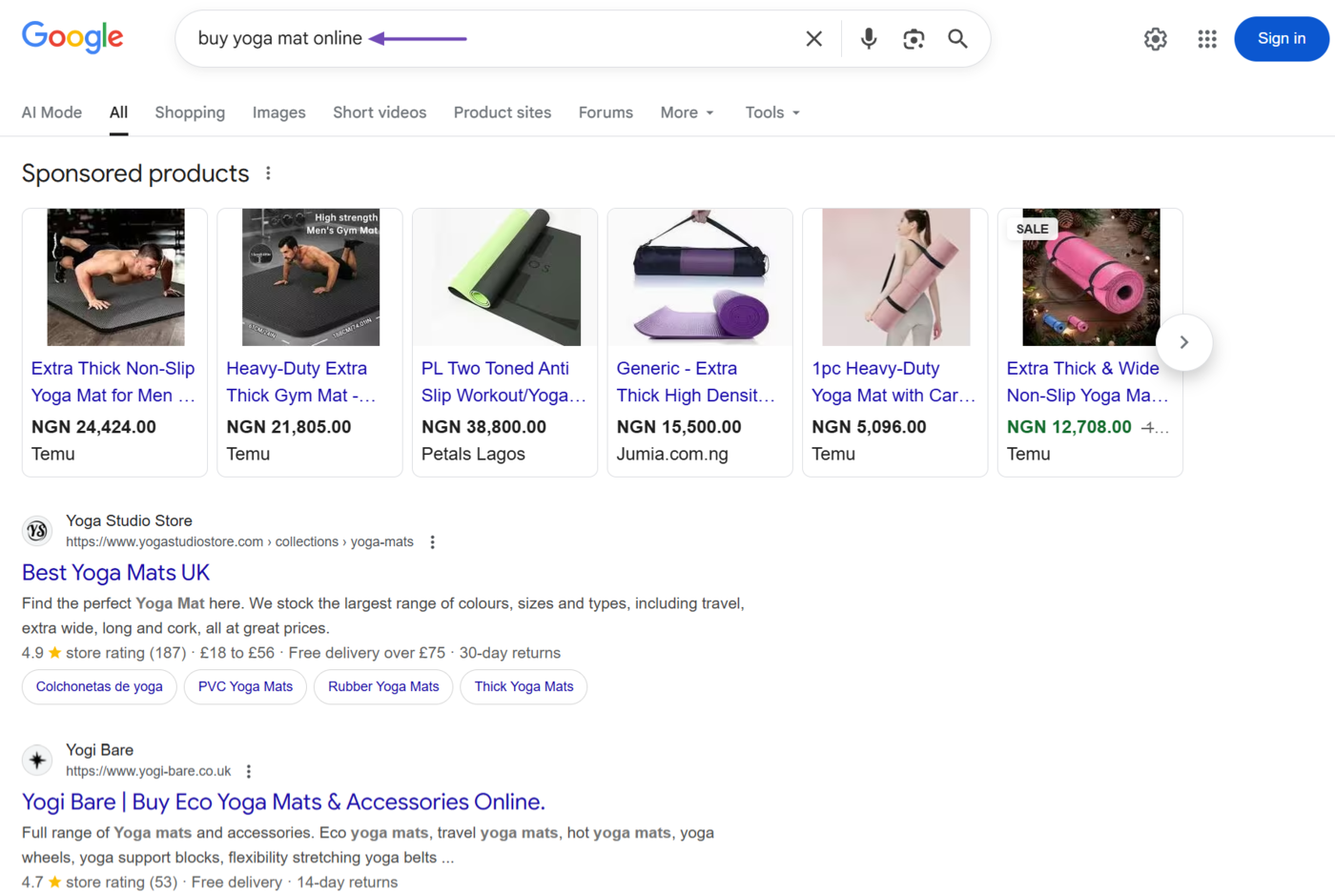This screenshot has height=896, width=1335.
Task: Open Google Lens image search icon
Action: click(913, 38)
